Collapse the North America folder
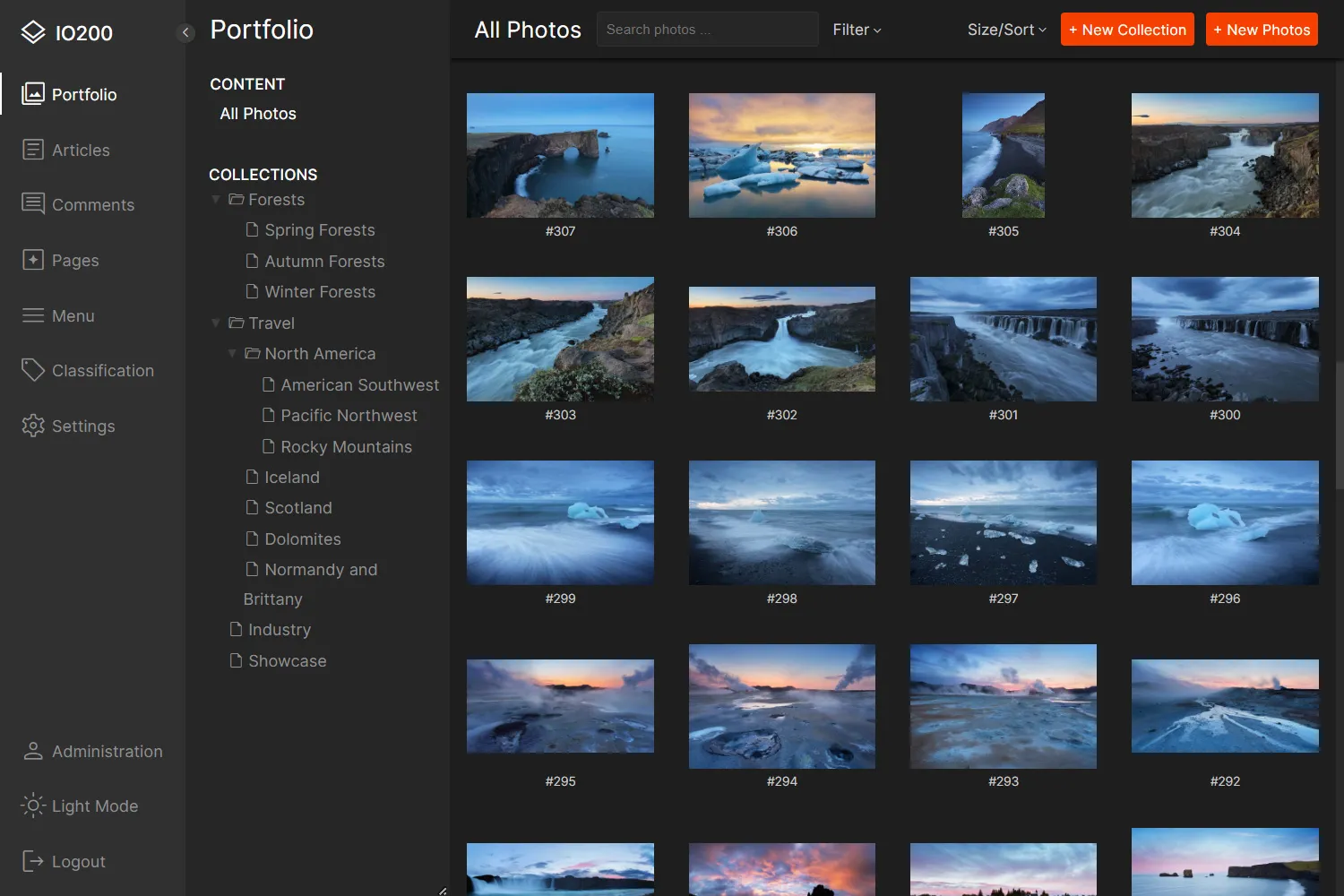Screen dimensions: 1344x896 [x=232, y=353]
